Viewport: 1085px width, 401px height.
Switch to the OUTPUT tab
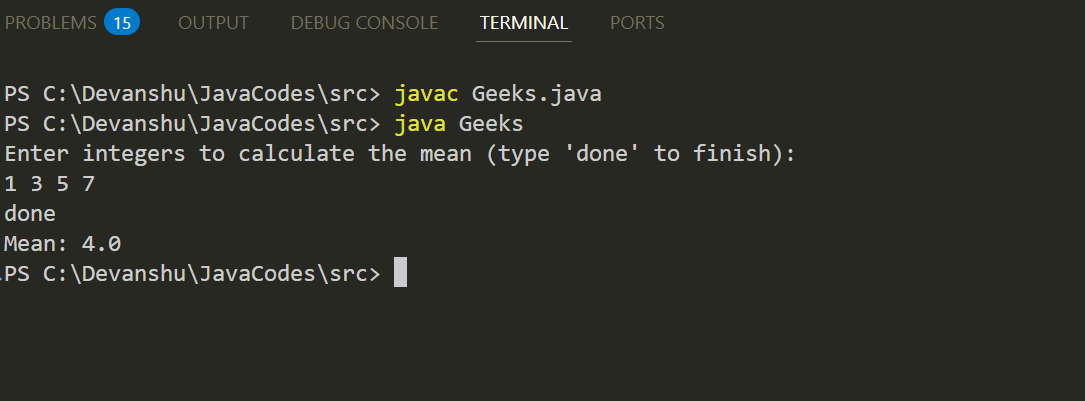coord(213,23)
